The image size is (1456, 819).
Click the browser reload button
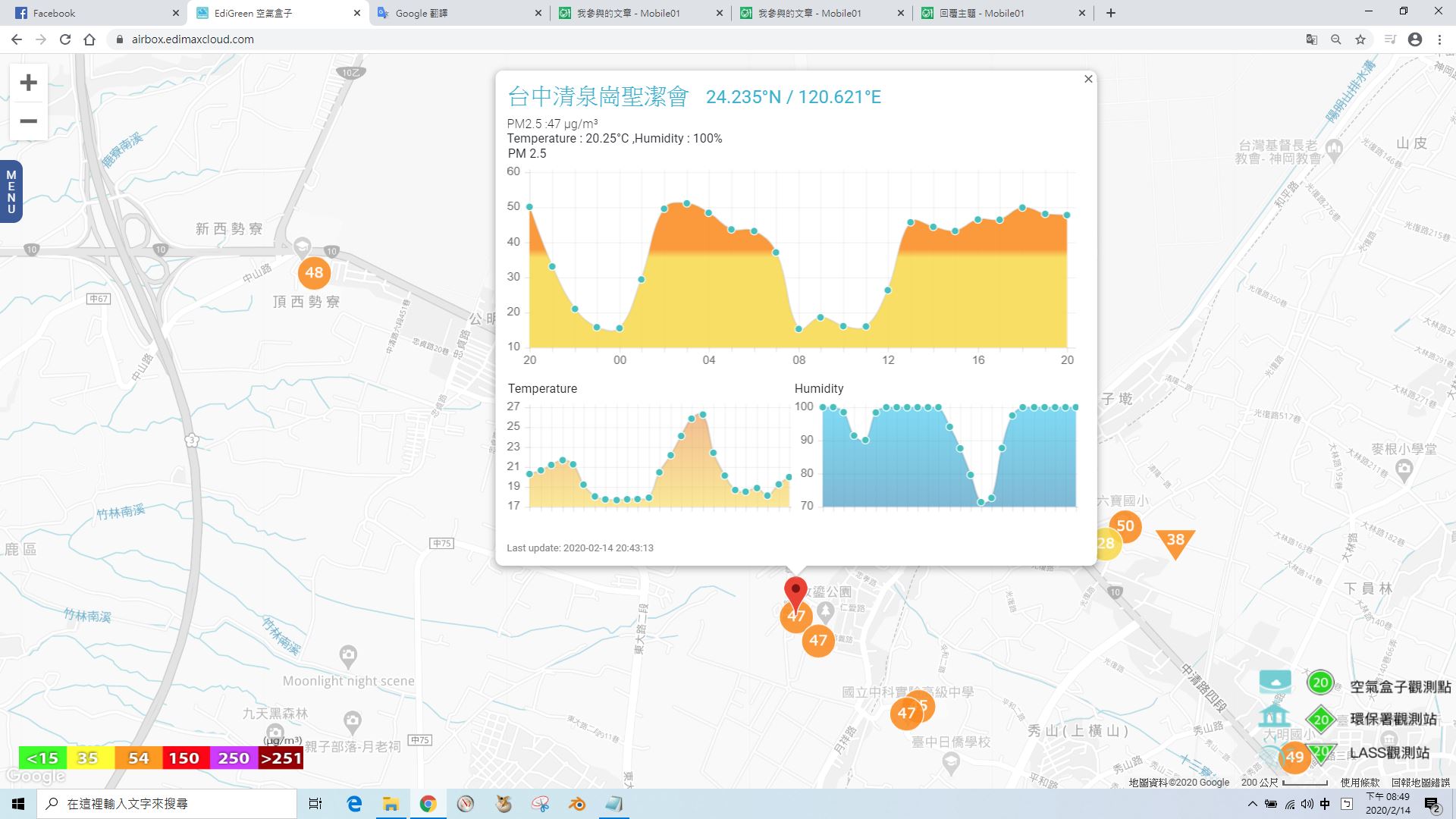click(65, 39)
